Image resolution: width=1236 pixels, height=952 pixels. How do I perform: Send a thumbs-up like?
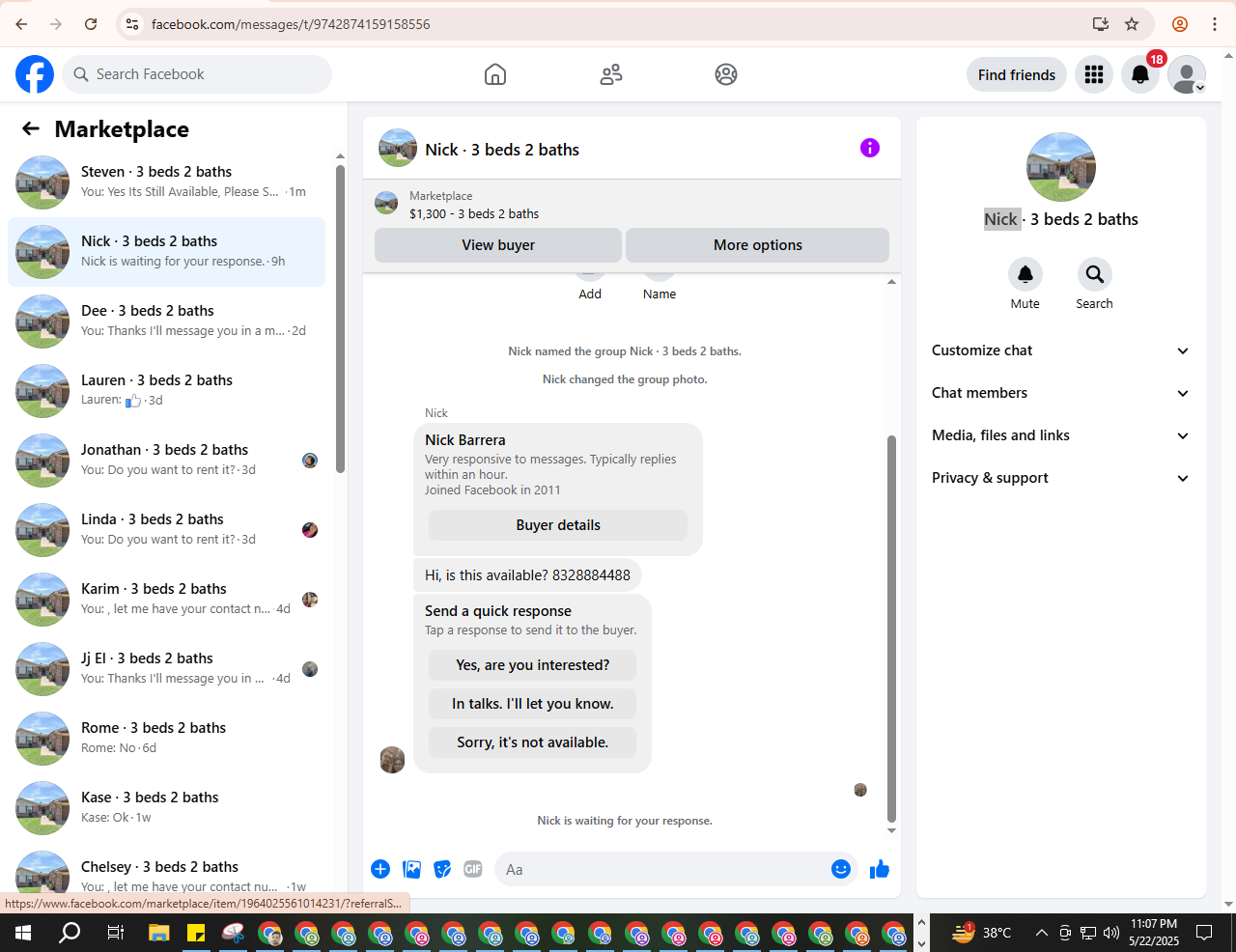(x=880, y=869)
